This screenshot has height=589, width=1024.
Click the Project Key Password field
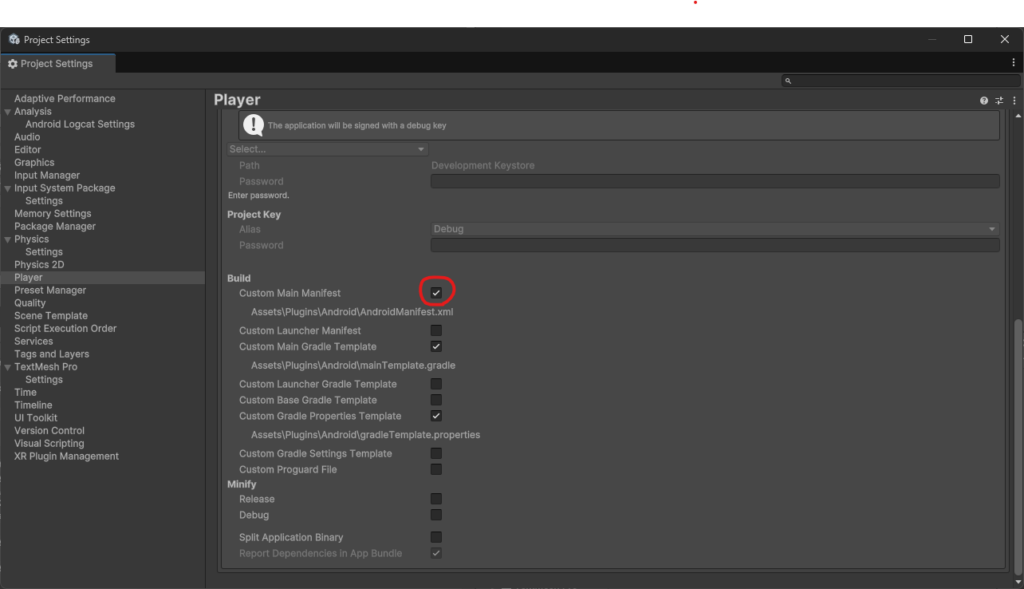click(x=715, y=246)
